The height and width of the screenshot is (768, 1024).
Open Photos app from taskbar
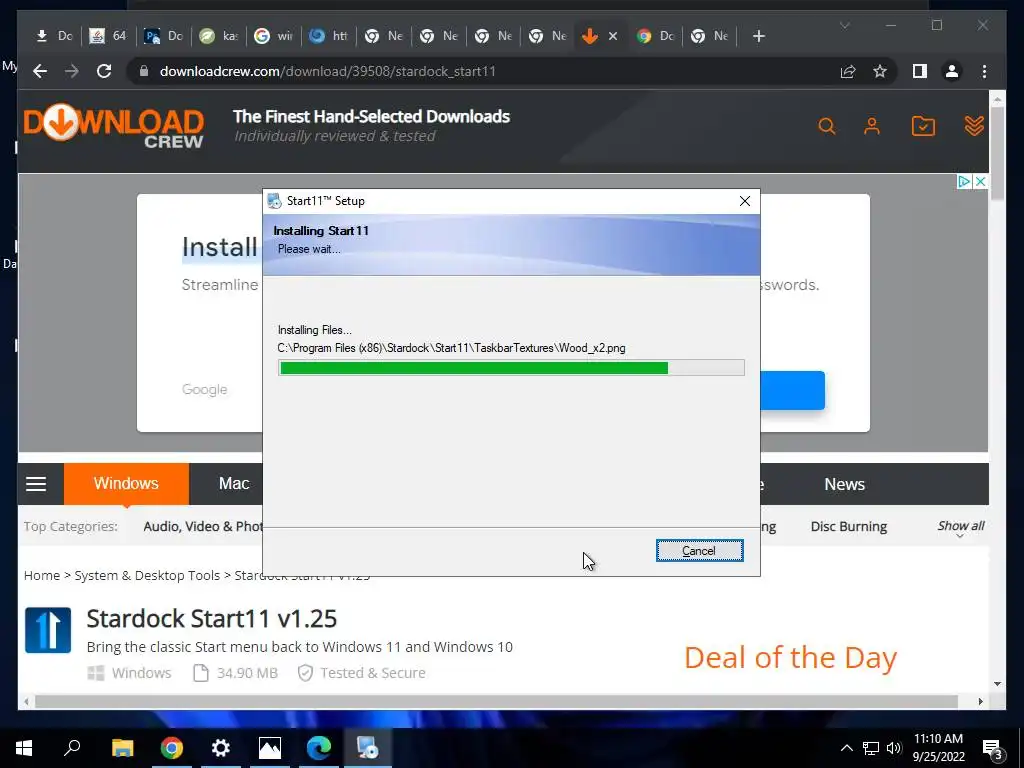coord(270,748)
